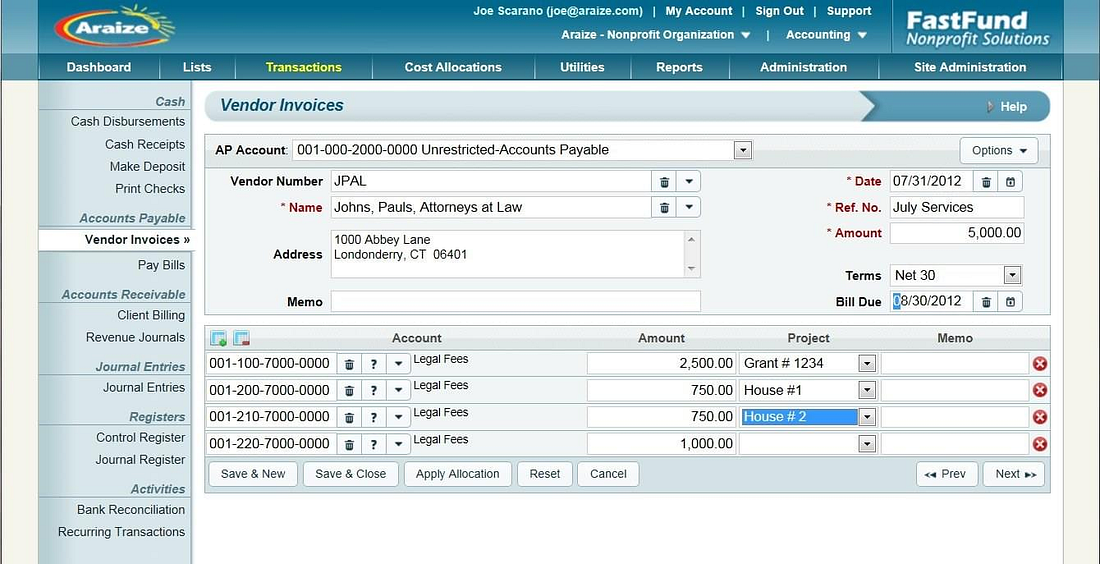Click the Save & Close button
Screen dimensions: 1100x564
pos(351,474)
